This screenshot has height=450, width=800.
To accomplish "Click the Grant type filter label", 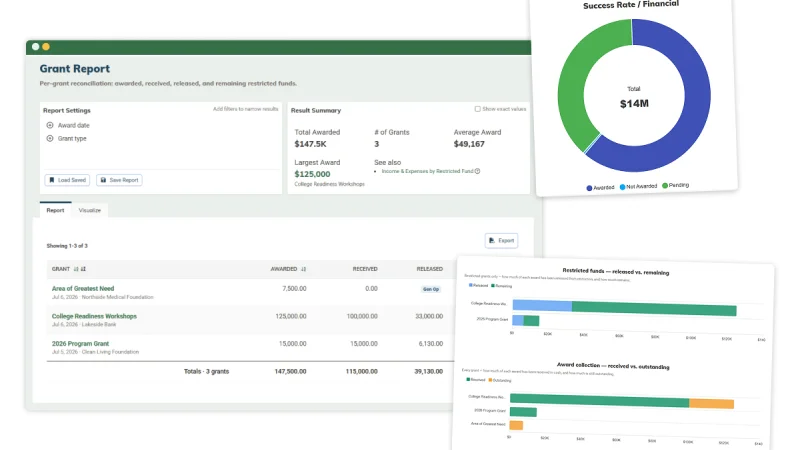I will tap(72, 138).
